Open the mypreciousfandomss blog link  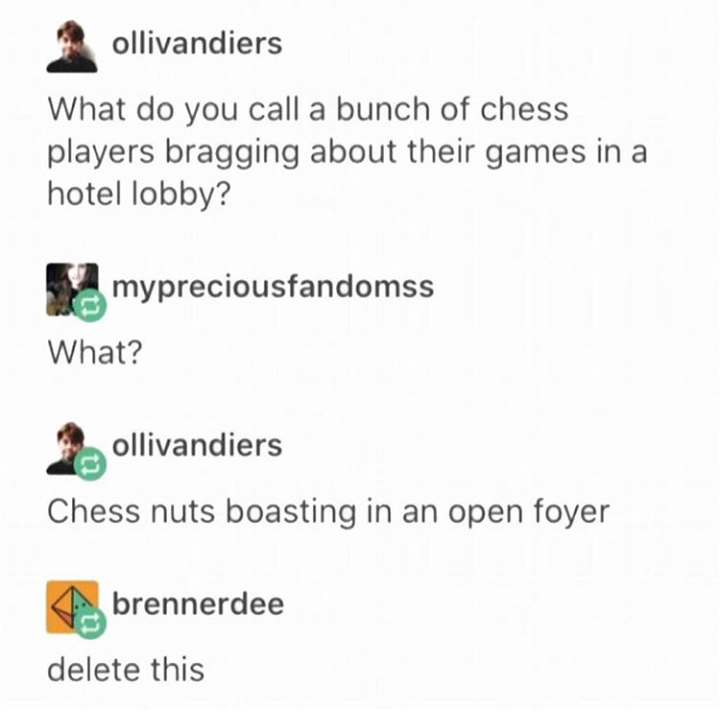pyautogui.click(x=273, y=287)
